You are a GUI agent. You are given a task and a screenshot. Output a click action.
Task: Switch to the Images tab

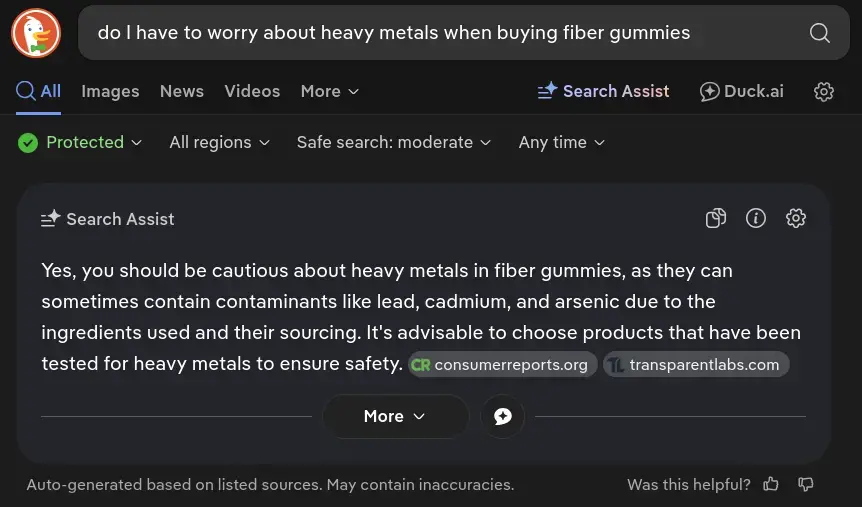[x=110, y=91]
